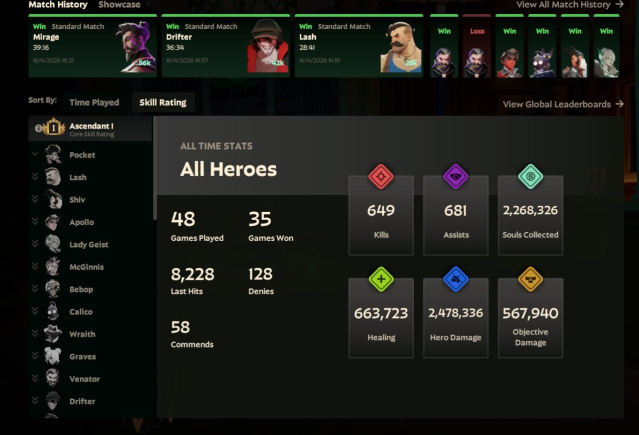Click the orange Objective Damage icon
The height and width of the screenshot is (435, 639).
coord(530,279)
